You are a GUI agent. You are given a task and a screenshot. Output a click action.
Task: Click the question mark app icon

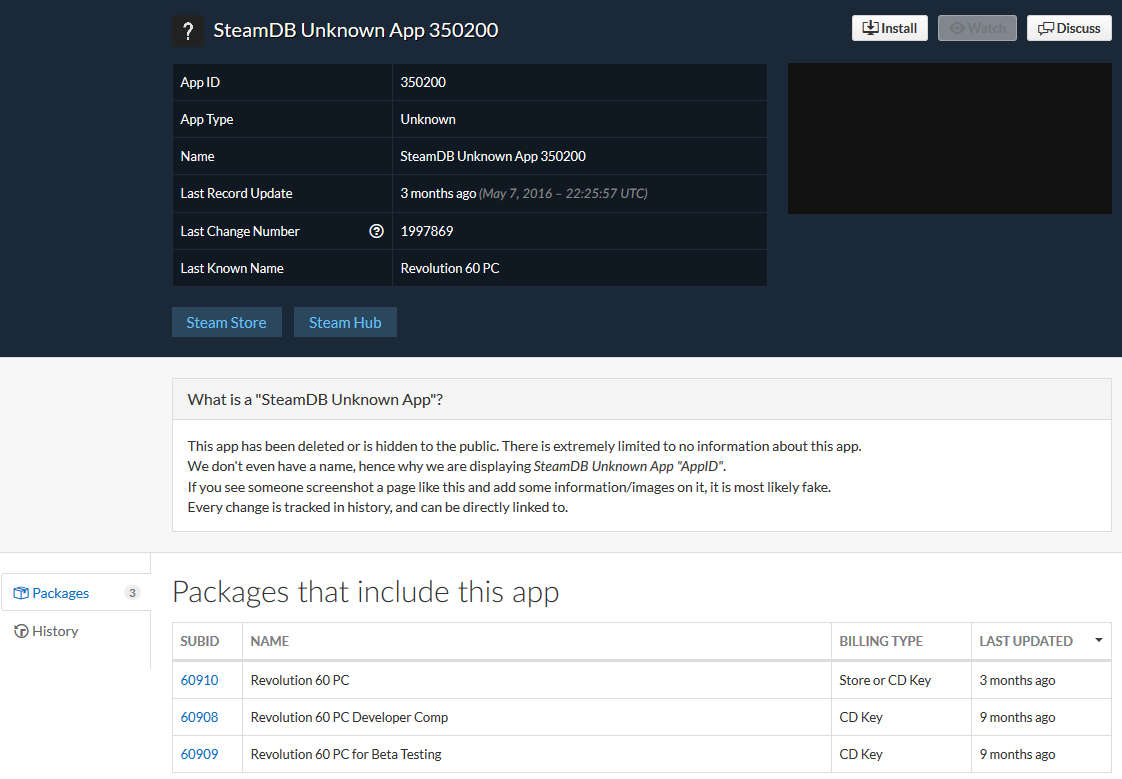(x=188, y=31)
